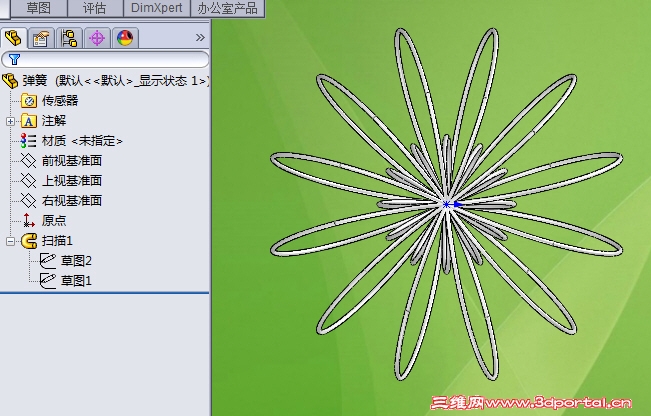Select the 前视基准面 label
Viewport: 651px width, 416px height.
(72, 161)
